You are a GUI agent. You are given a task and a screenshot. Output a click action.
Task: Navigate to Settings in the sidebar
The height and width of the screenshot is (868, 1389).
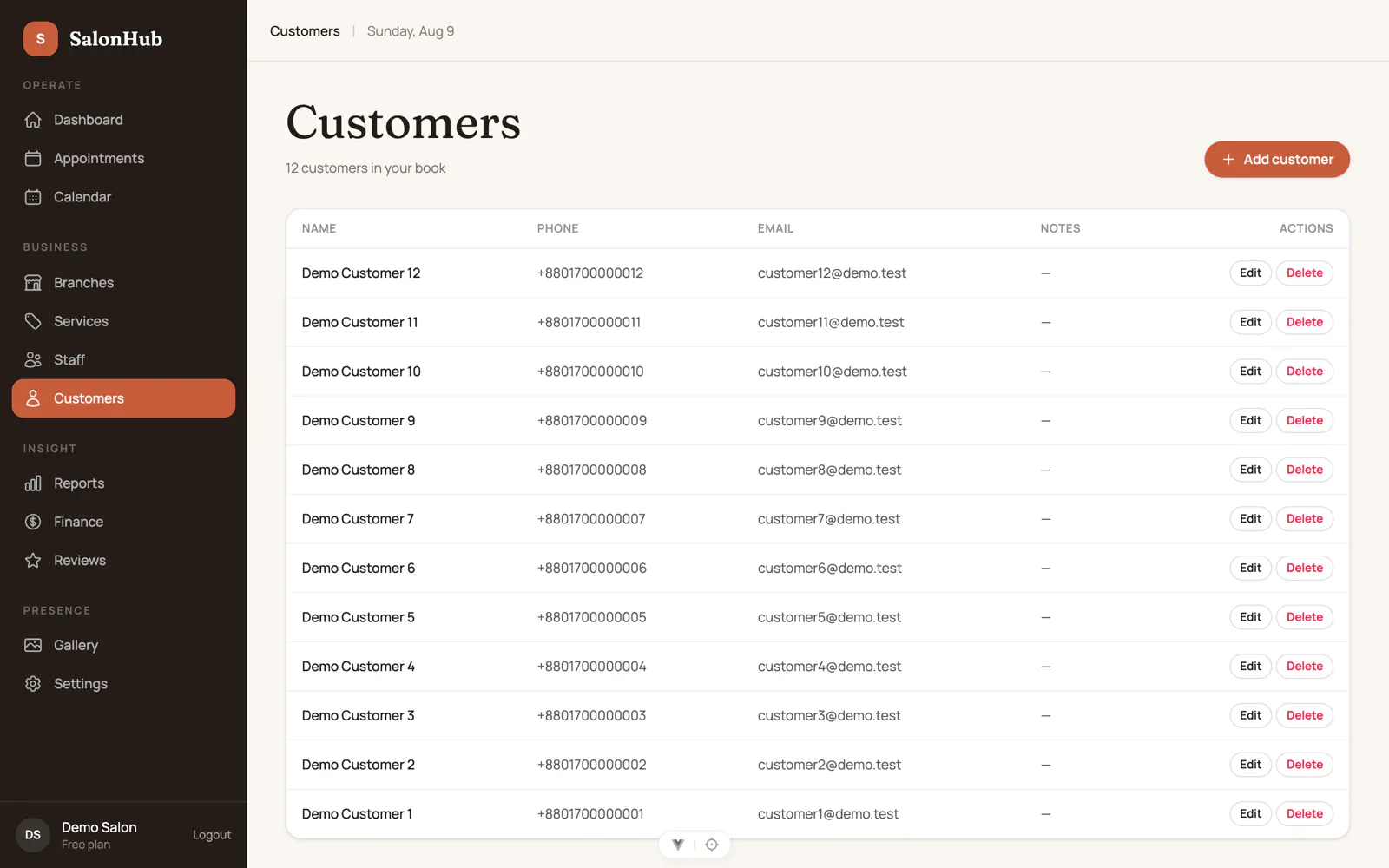click(123, 684)
